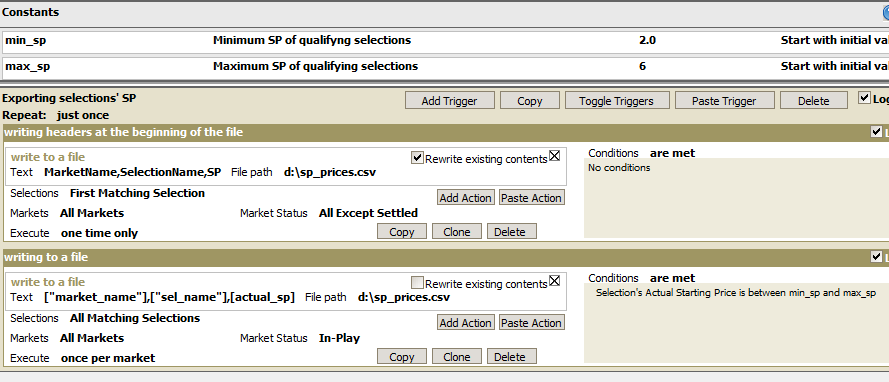Viewport: 889px width, 382px height.
Task: Edit File path in writing to a file trigger
Action: 404,297
